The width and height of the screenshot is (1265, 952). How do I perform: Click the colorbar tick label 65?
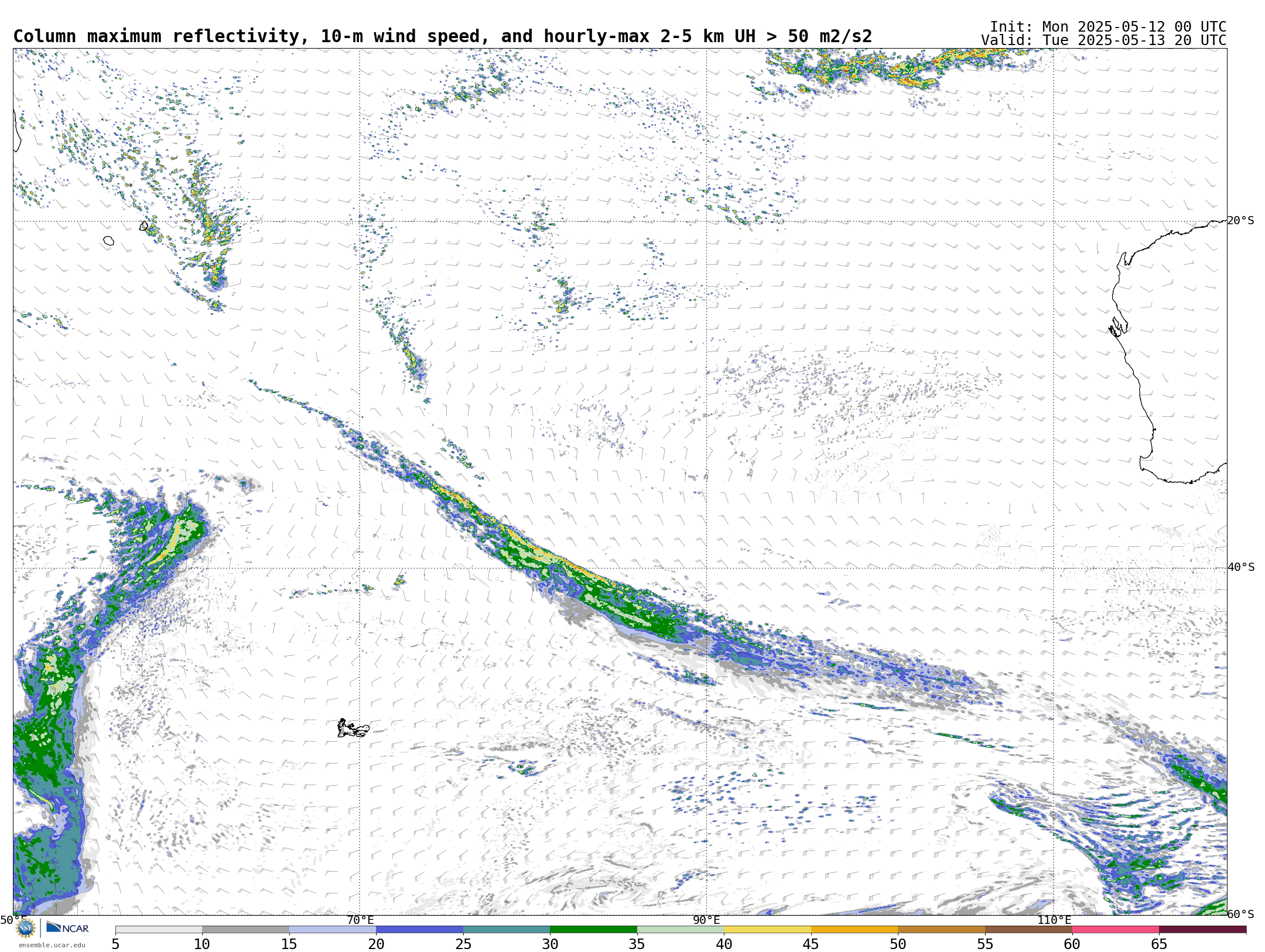click(1159, 944)
